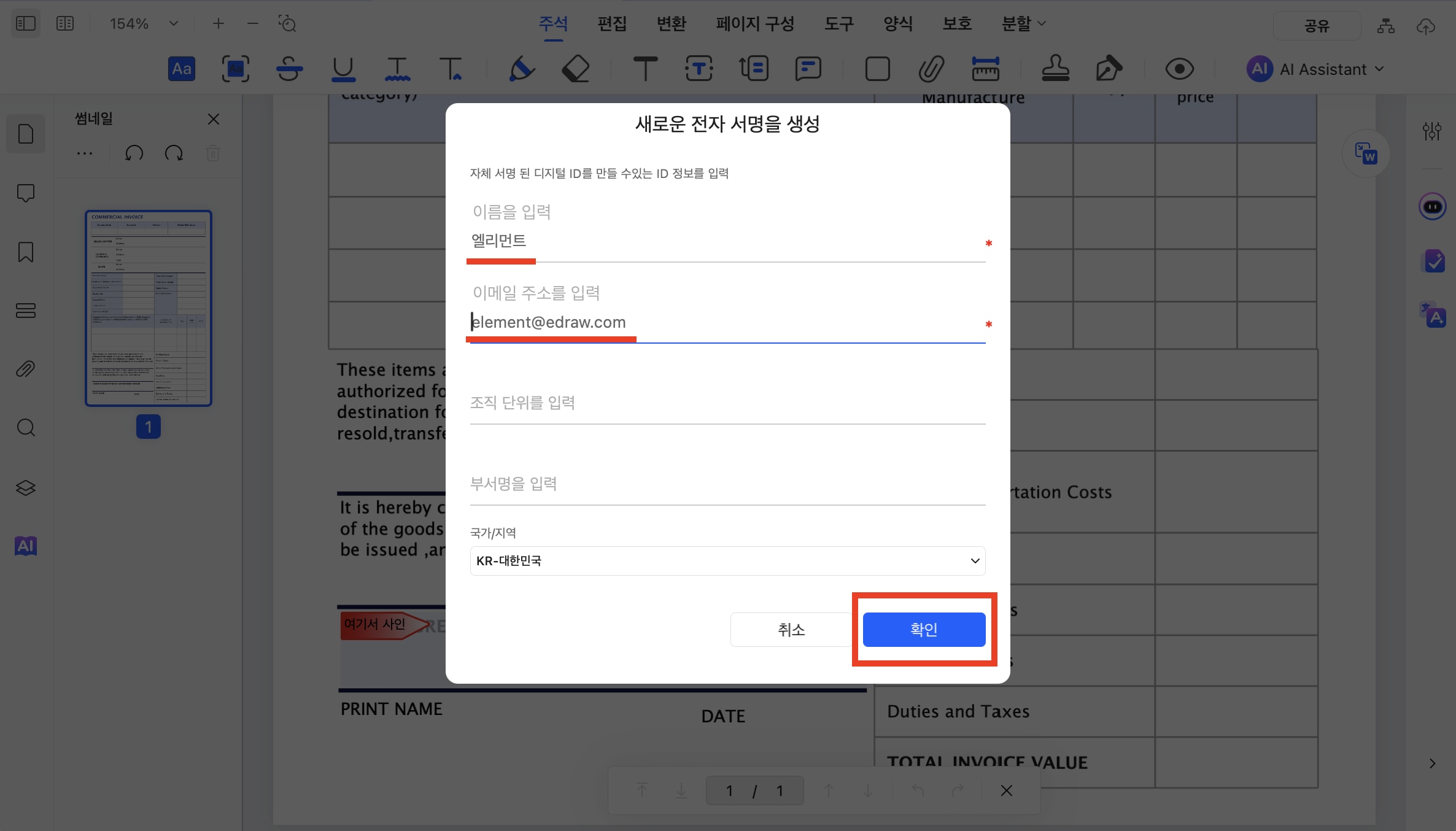Viewport: 1456px width, 831px height.
Task: Open the 도구 tab
Action: pos(839,24)
